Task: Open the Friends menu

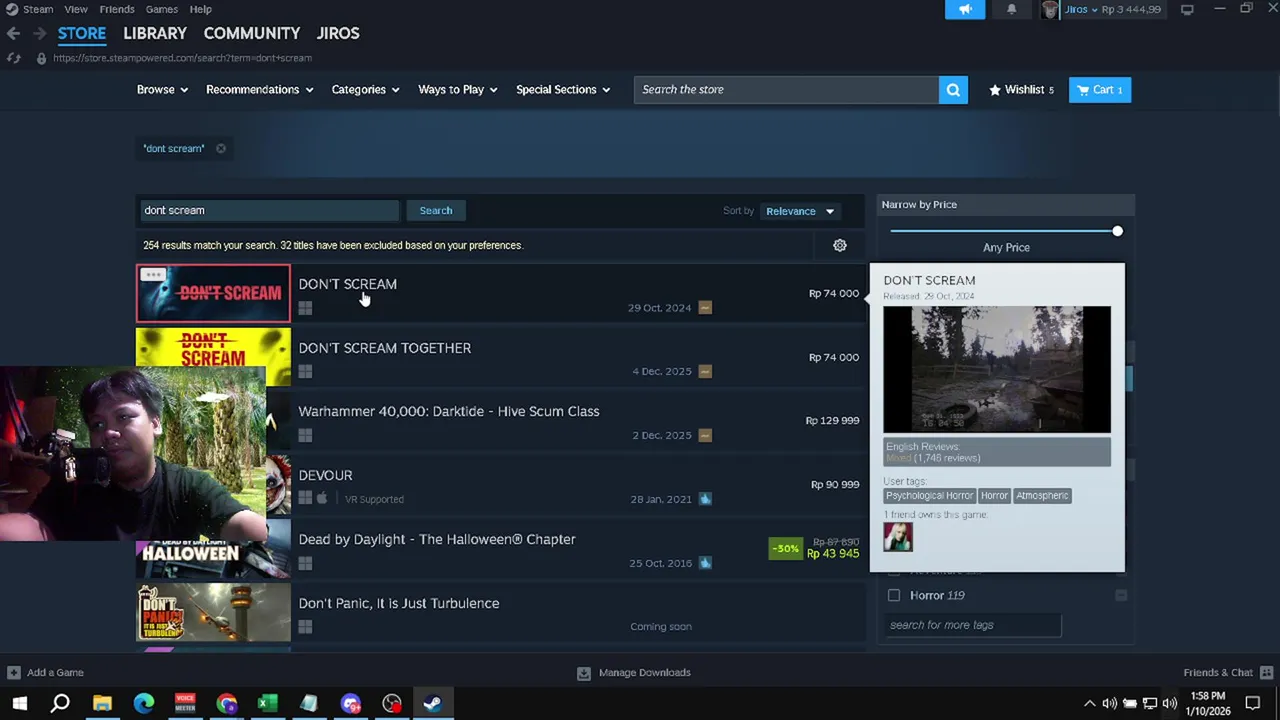Action: [117, 9]
